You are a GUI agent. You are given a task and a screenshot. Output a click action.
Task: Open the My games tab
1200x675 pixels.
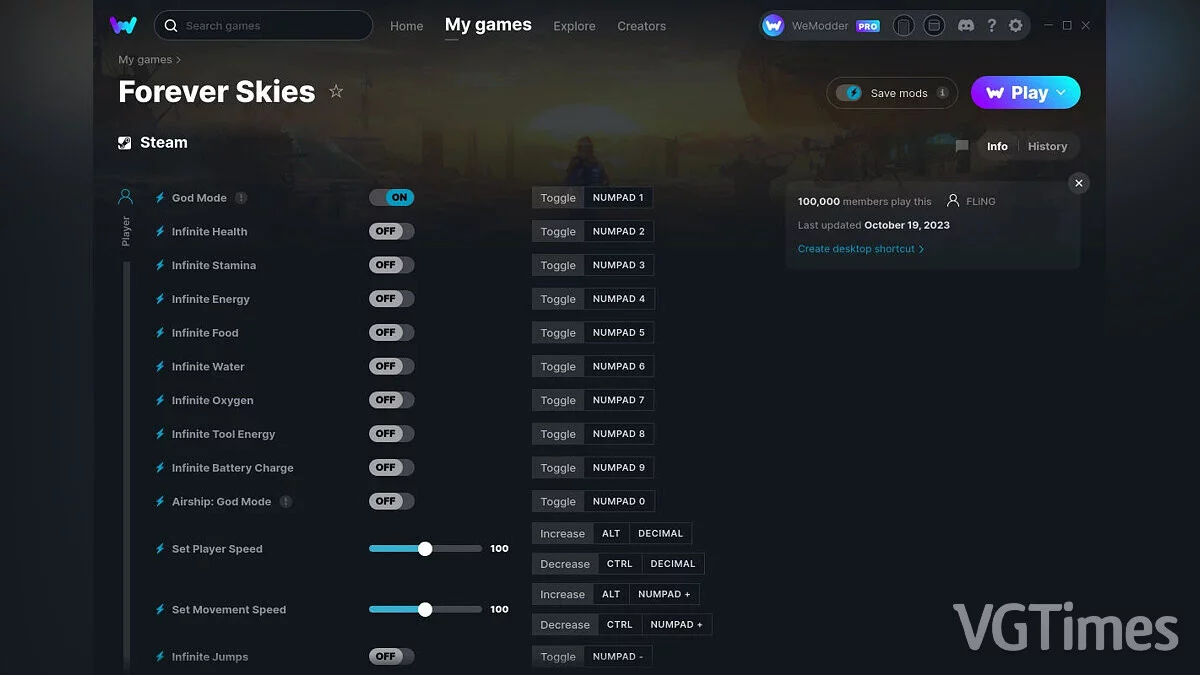click(488, 25)
